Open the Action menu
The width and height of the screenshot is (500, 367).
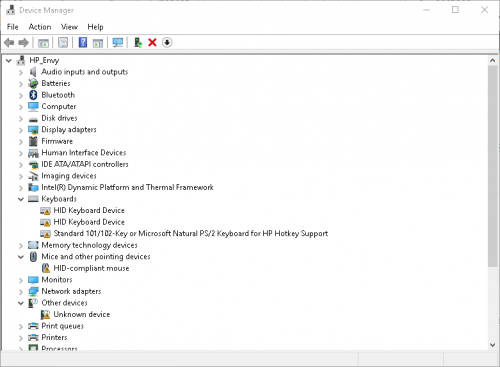(40, 27)
